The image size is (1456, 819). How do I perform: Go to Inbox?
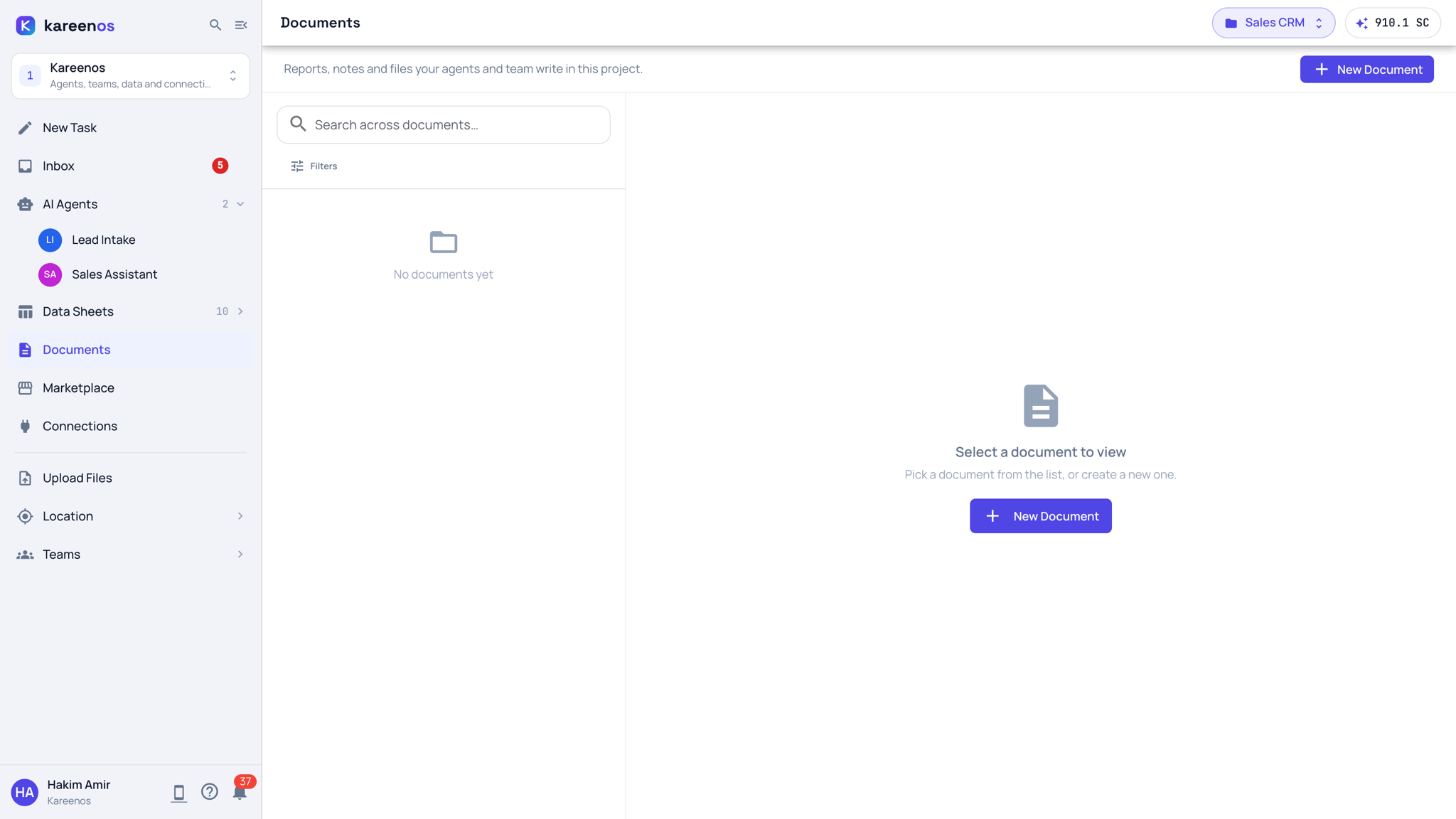(x=131, y=166)
